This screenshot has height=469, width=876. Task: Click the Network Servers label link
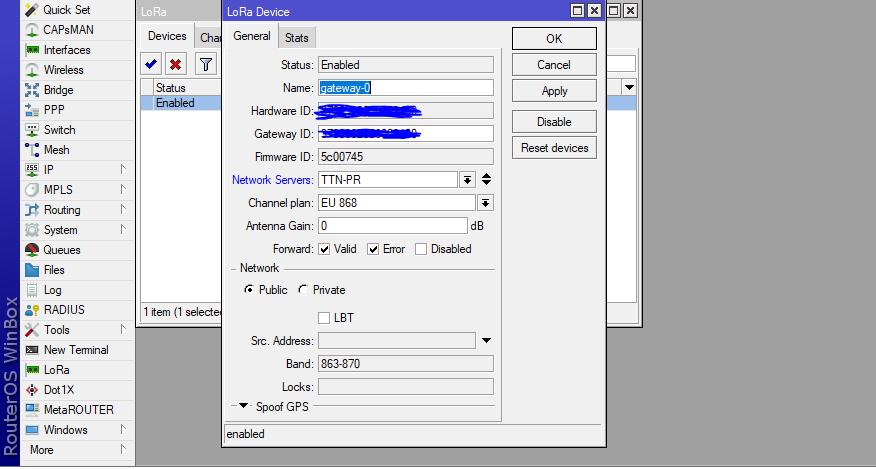pos(273,180)
